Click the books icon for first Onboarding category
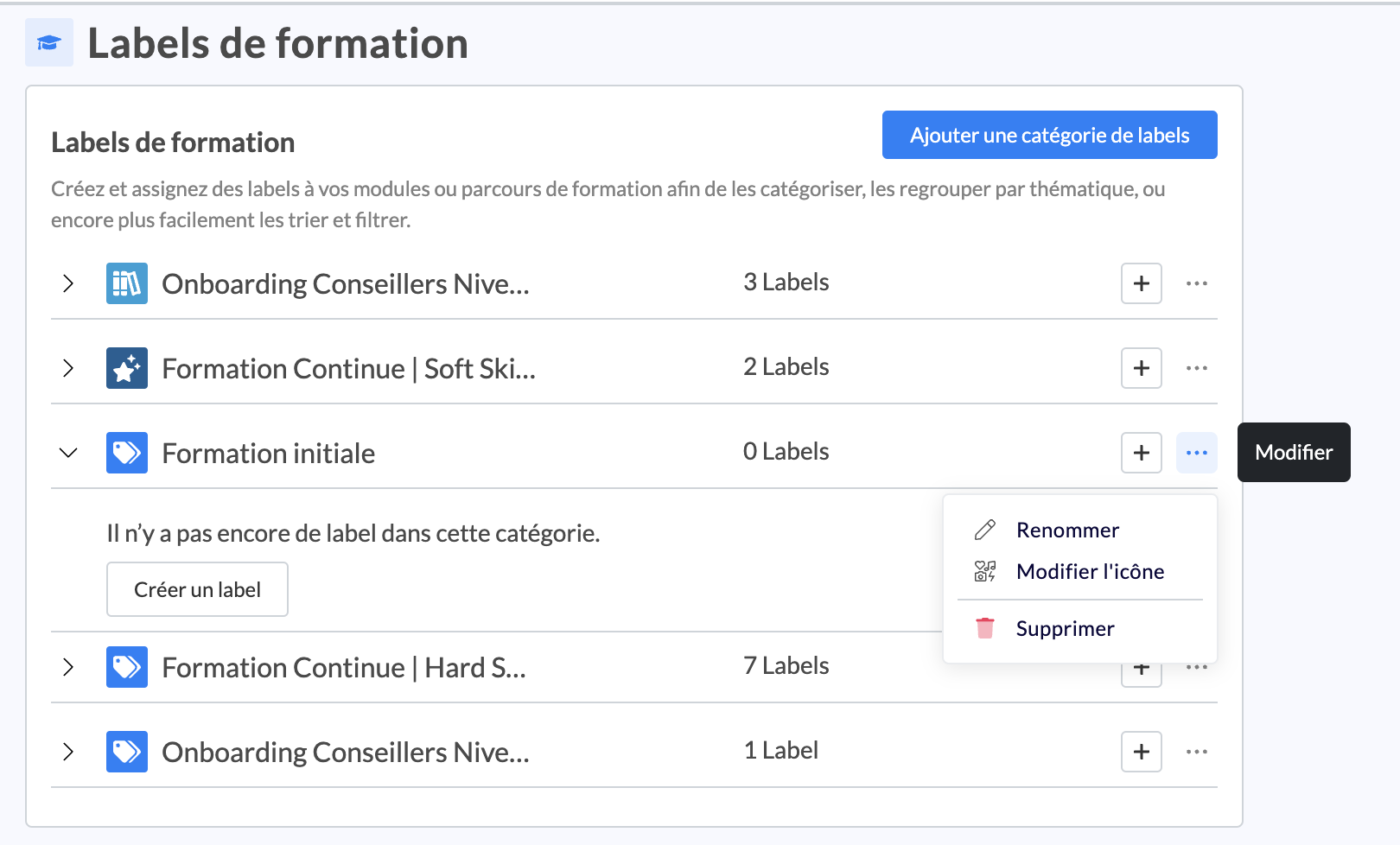The width and height of the screenshot is (1400, 845). pos(127,283)
